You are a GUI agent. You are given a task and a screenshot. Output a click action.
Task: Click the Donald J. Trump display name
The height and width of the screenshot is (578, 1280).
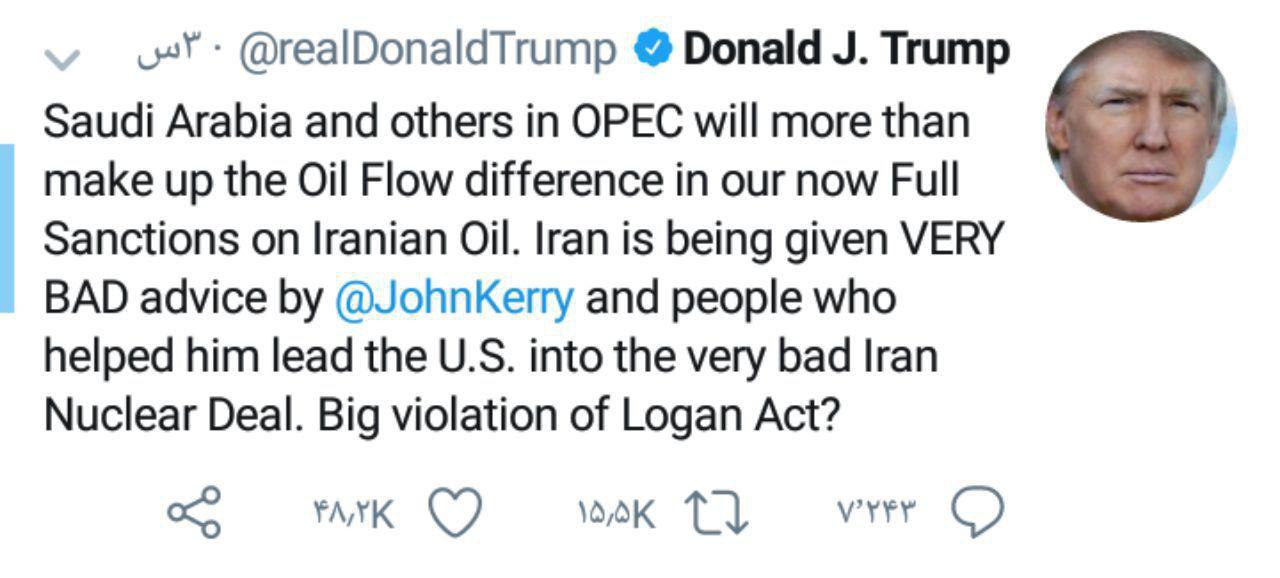[x=846, y=51]
